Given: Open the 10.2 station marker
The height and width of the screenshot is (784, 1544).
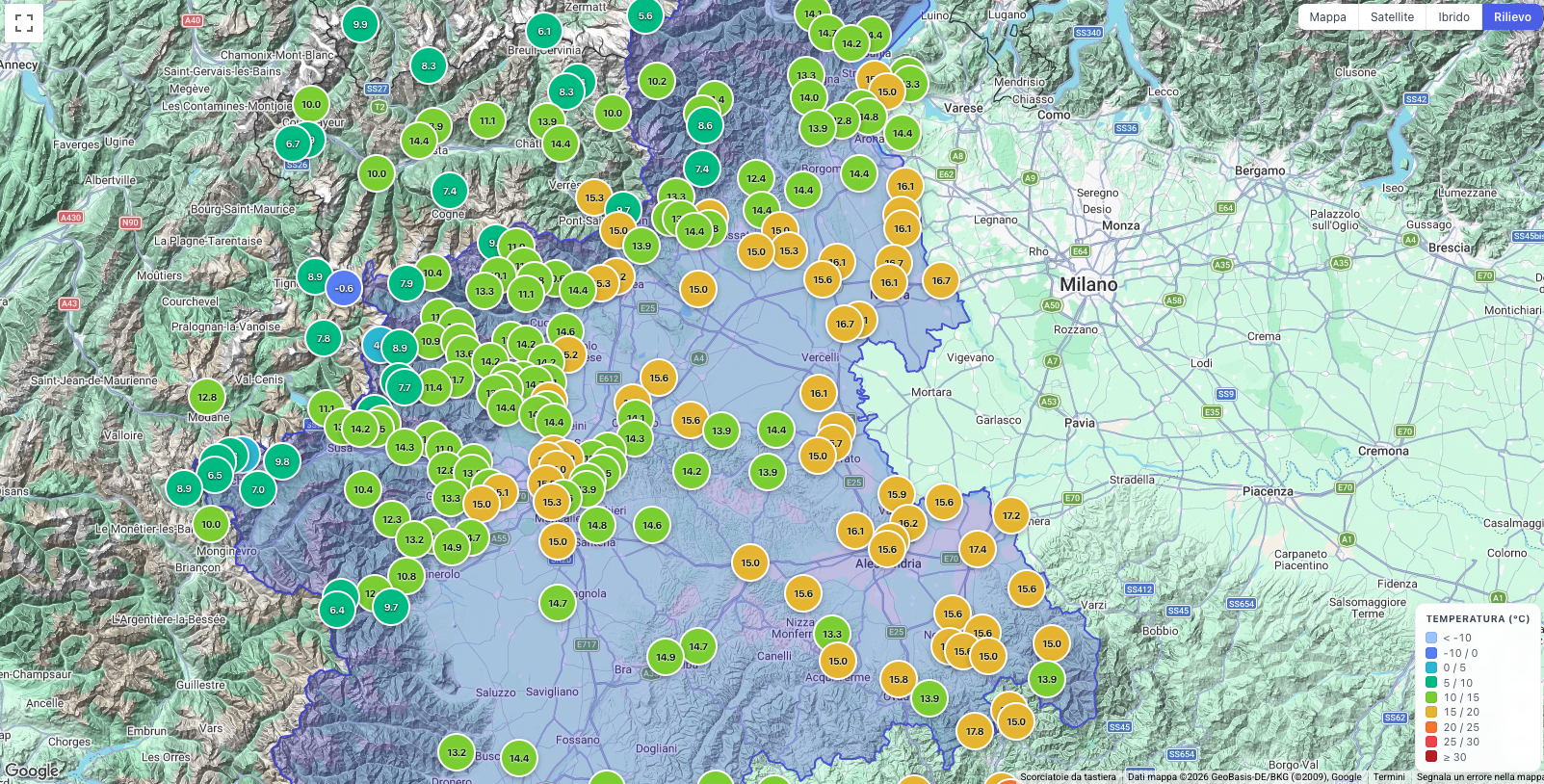Looking at the screenshot, I should 657,82.
